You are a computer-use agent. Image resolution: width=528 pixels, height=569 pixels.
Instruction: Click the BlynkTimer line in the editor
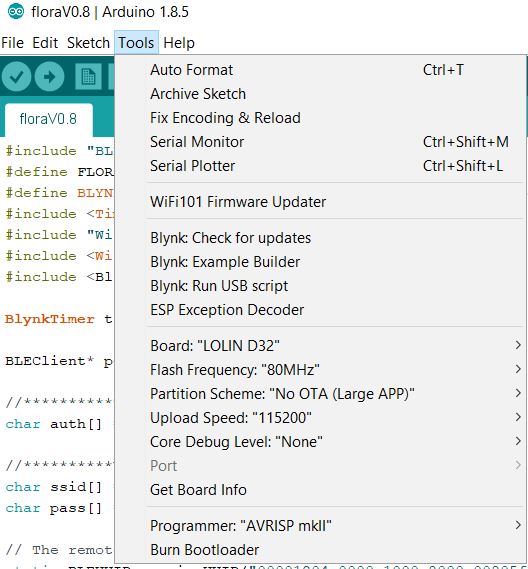[58, 319]
